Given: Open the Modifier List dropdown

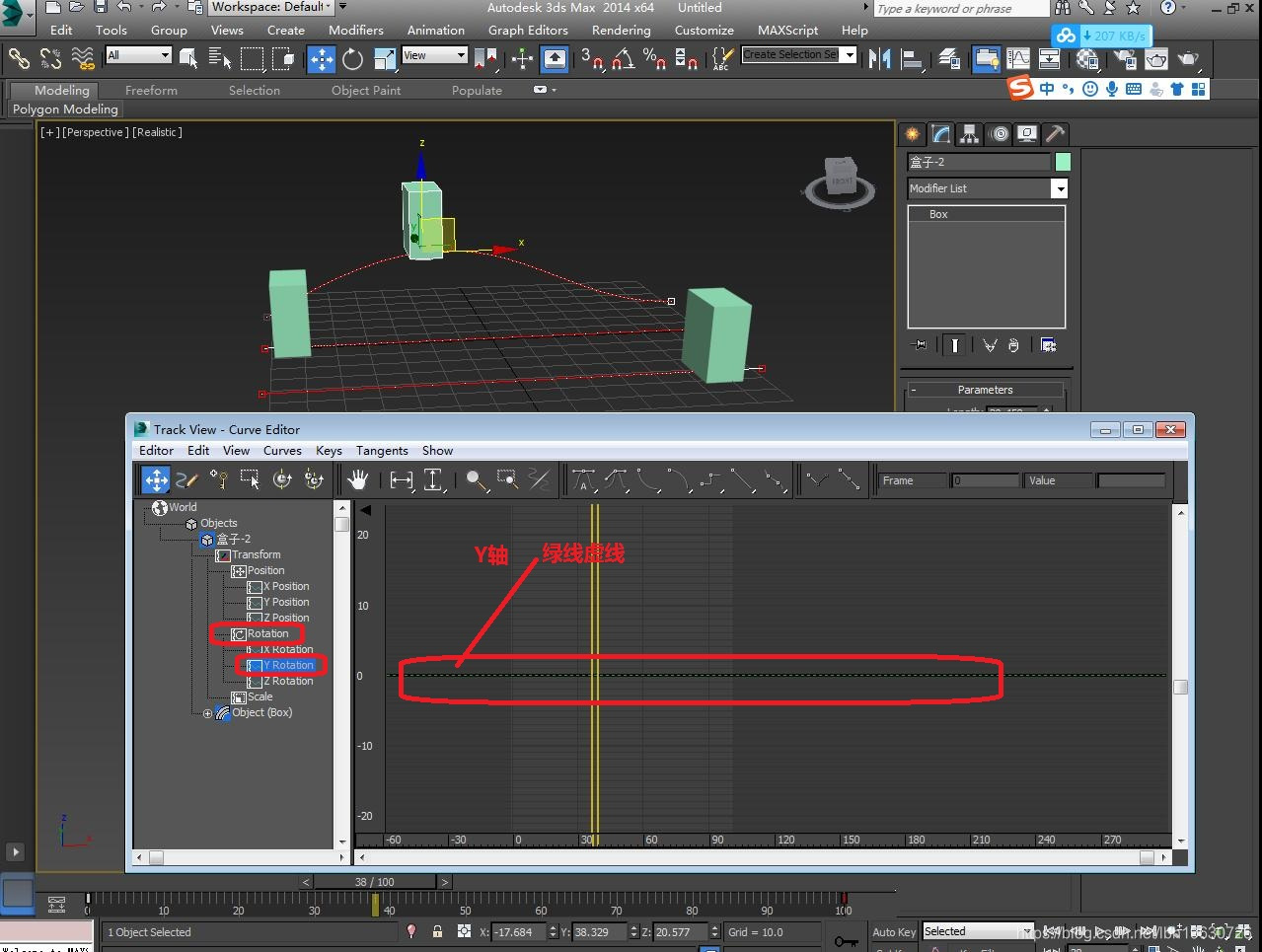Looking at the screenshot, I should pos(1059,188).
